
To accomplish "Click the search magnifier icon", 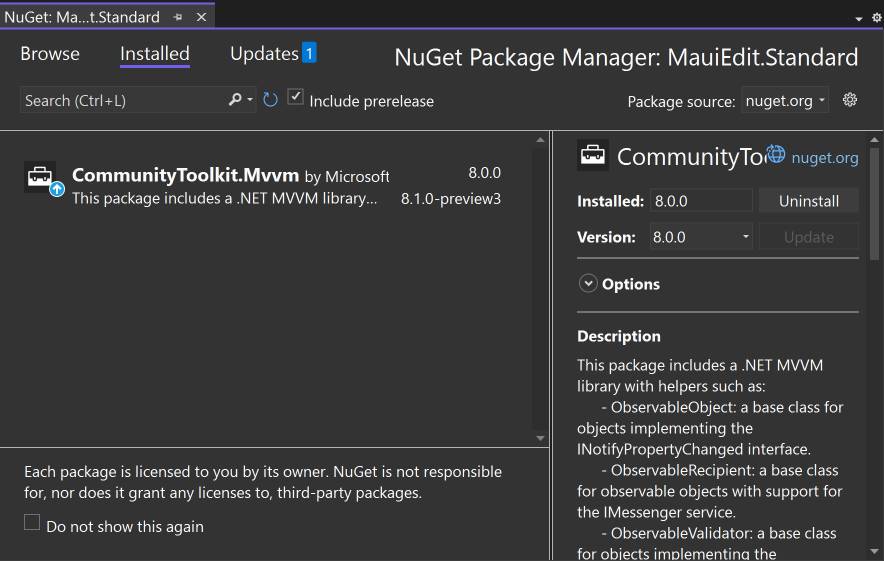I will tap(236, 100).
